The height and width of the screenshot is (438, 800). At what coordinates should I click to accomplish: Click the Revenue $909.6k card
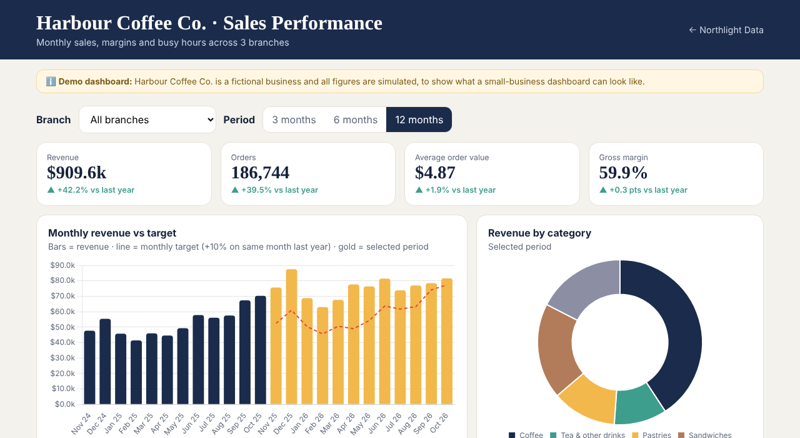point(124,174)
